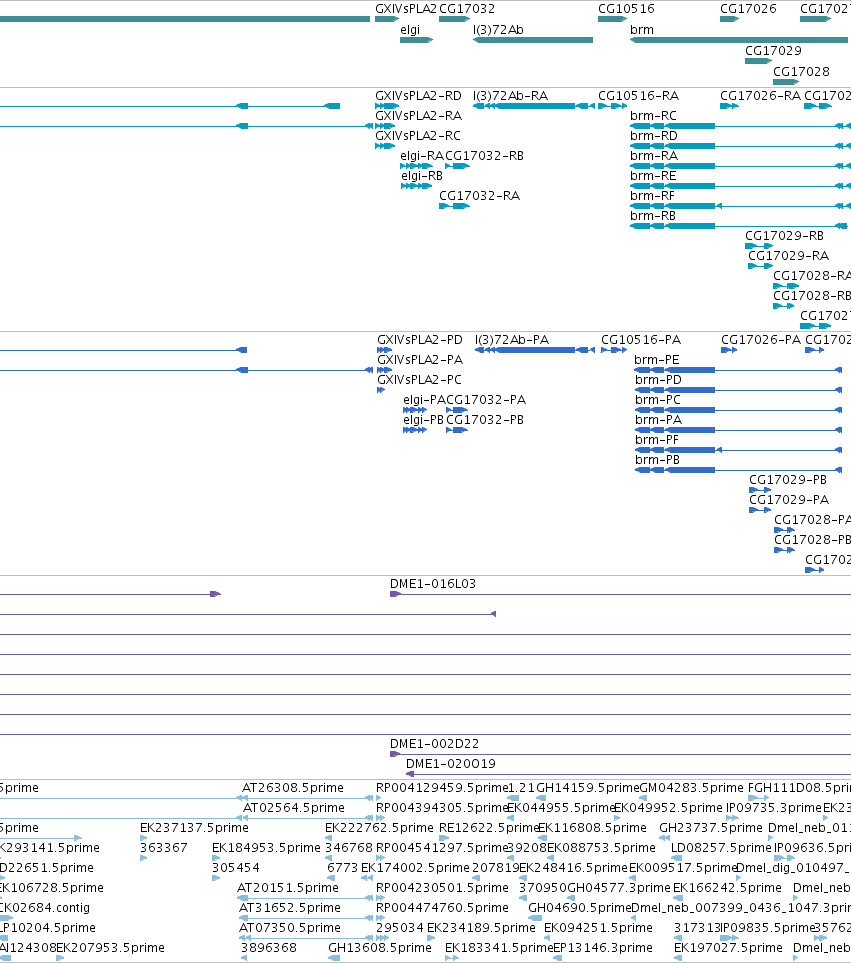Click the elgi-PB protein label
Image resolution: width=851 pixels, height=963 pixels.
pos(424,420)
